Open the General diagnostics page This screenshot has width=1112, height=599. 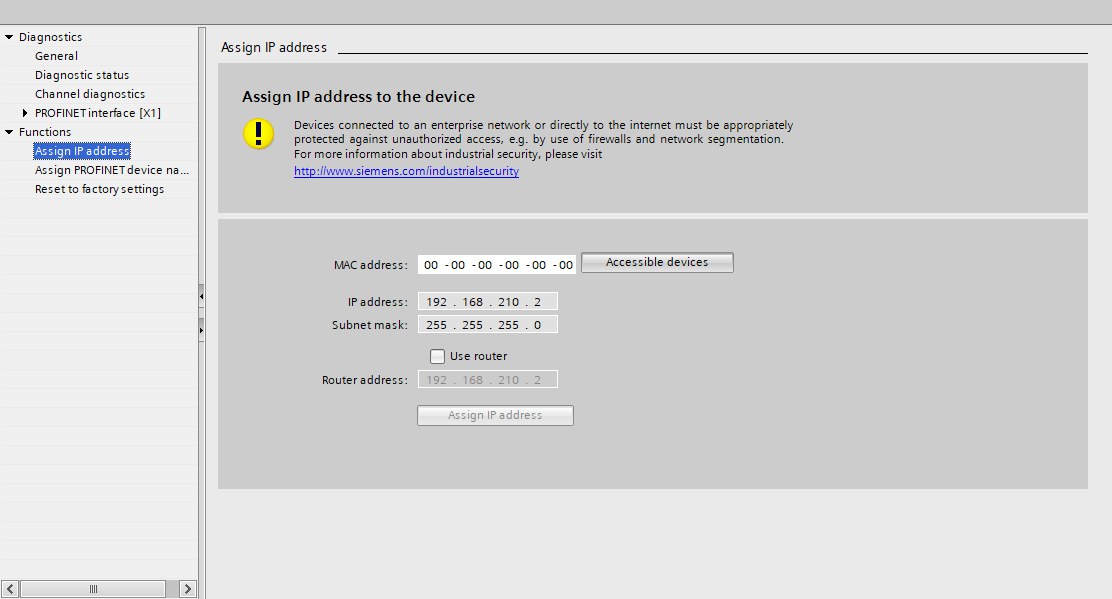[56, 55]
